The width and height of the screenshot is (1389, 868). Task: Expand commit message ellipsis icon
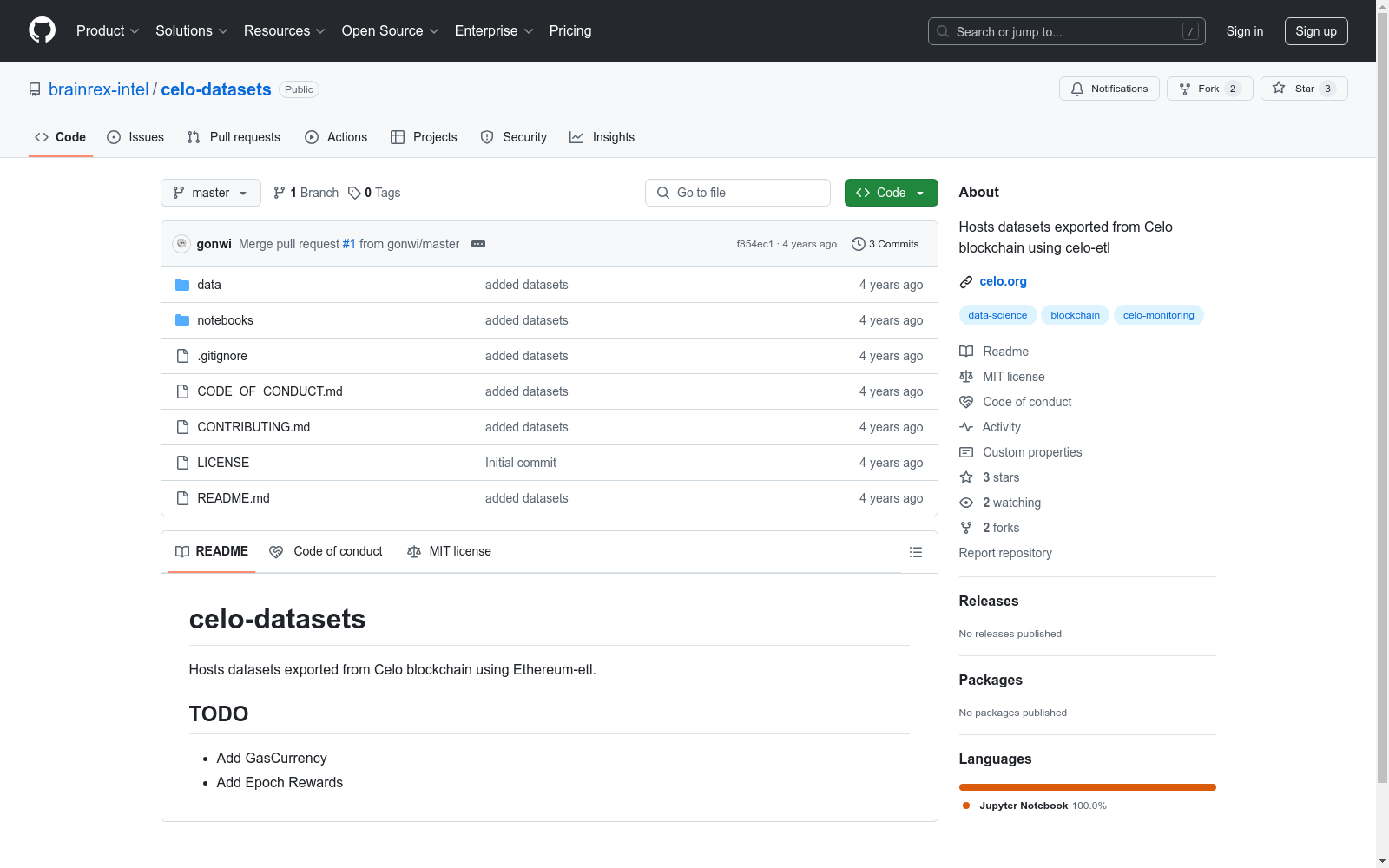tap(478, 244)
